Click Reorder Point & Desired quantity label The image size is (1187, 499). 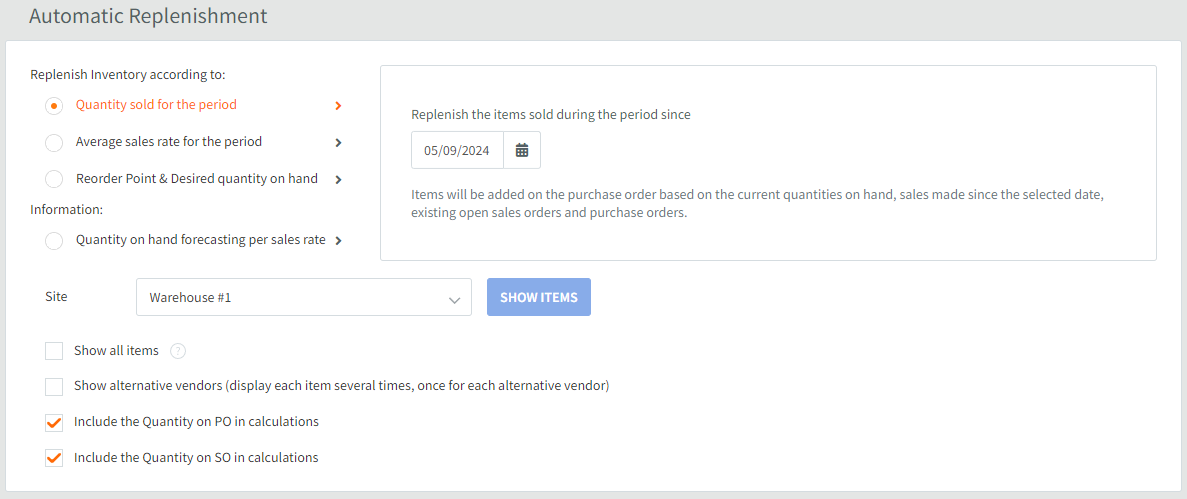coord(197,179)
